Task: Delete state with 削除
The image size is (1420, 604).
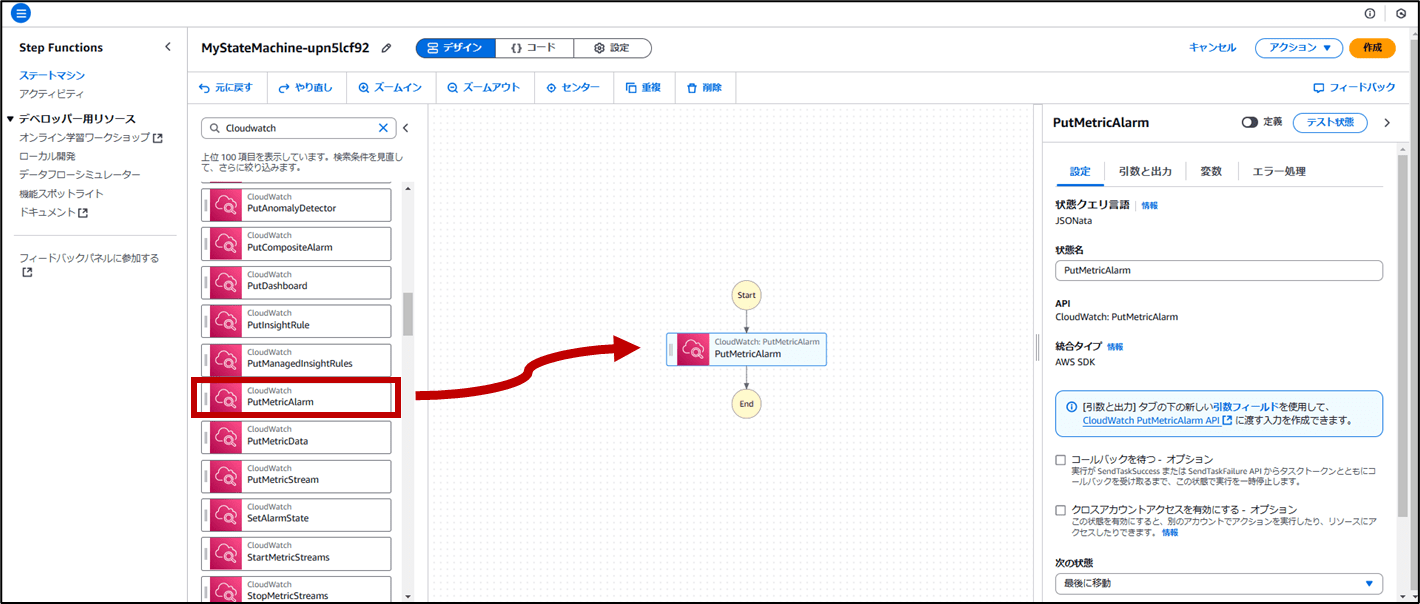Action: pos(704,88)
